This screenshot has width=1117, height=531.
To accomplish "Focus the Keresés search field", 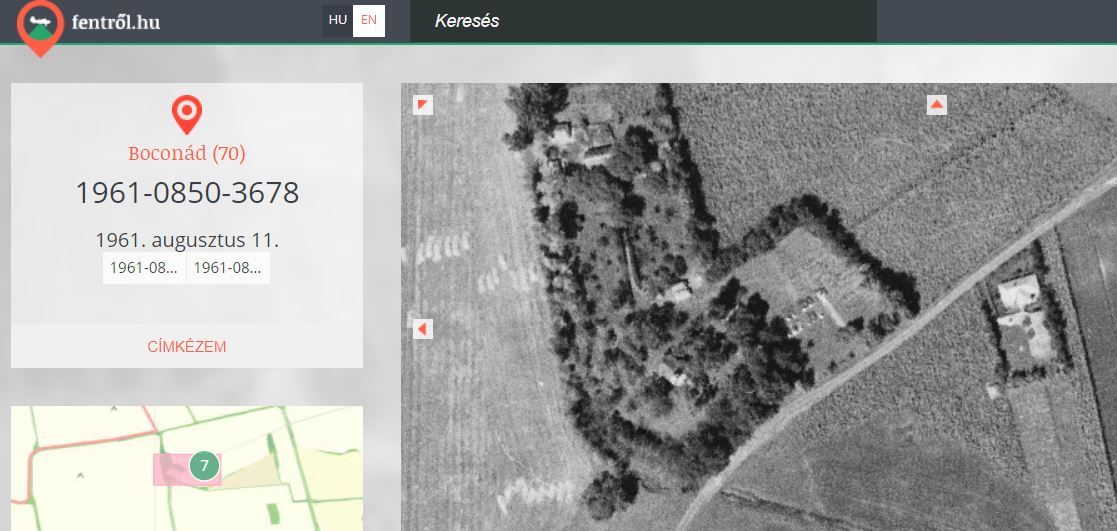I will coord(643,21).
